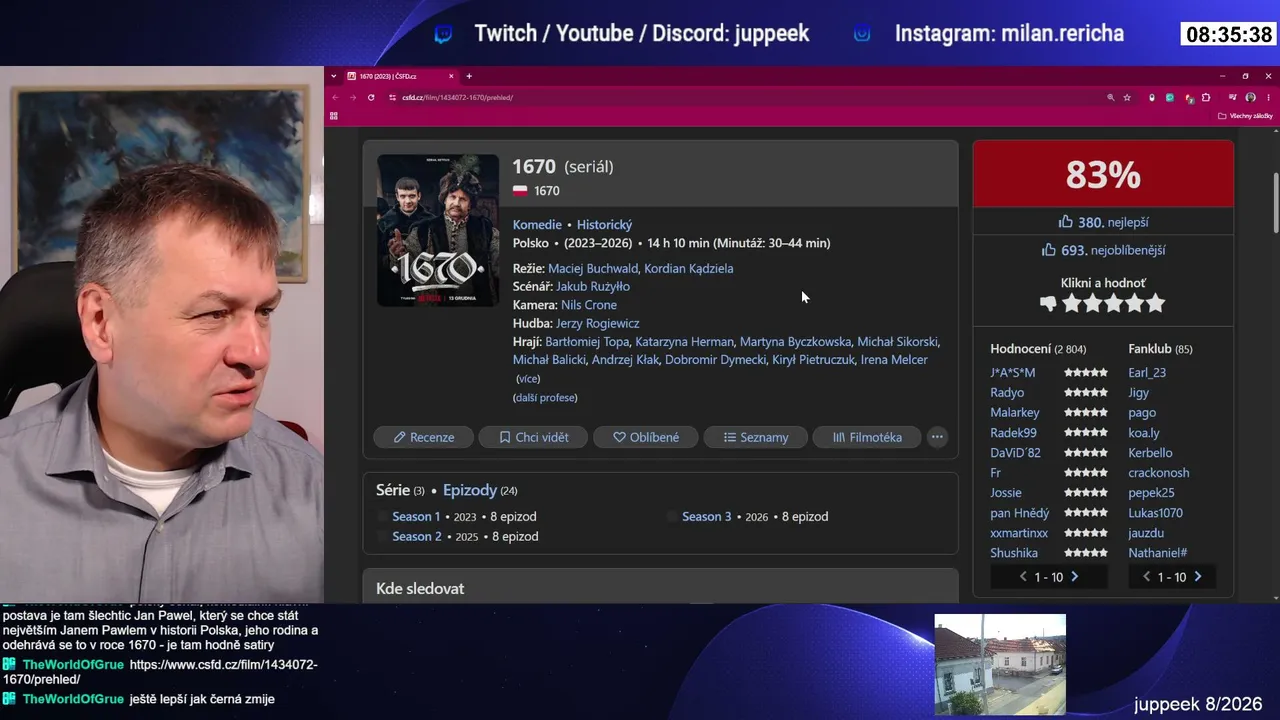
Task: Mark Season 2 as seen circle
Action: [x=382, y=537]
